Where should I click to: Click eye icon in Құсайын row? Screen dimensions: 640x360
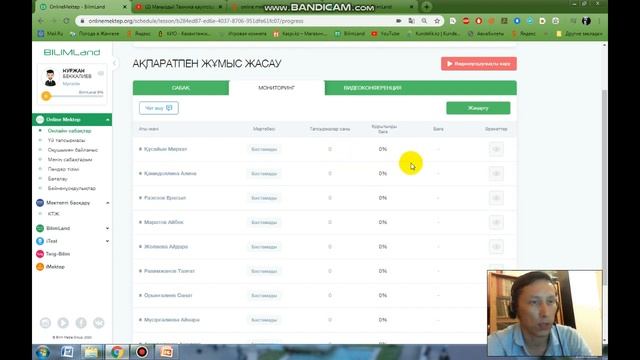tap(496, 149)
